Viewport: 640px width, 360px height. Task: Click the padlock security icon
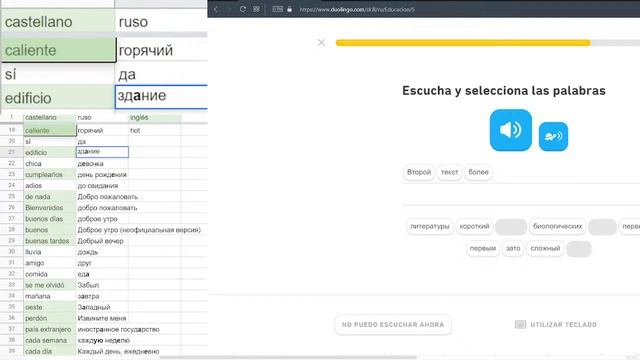tap(289, 9)
